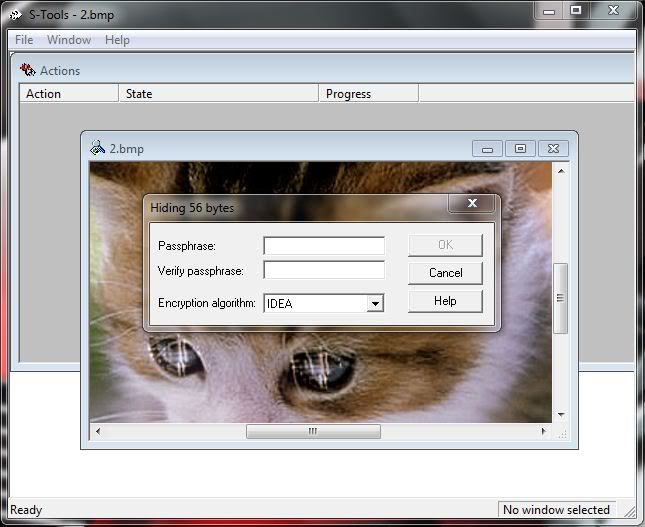The width and height of the screenshot is (645, 527).
Task: Close the Hiding 56 bytes dialog
Action: (470, 204)
